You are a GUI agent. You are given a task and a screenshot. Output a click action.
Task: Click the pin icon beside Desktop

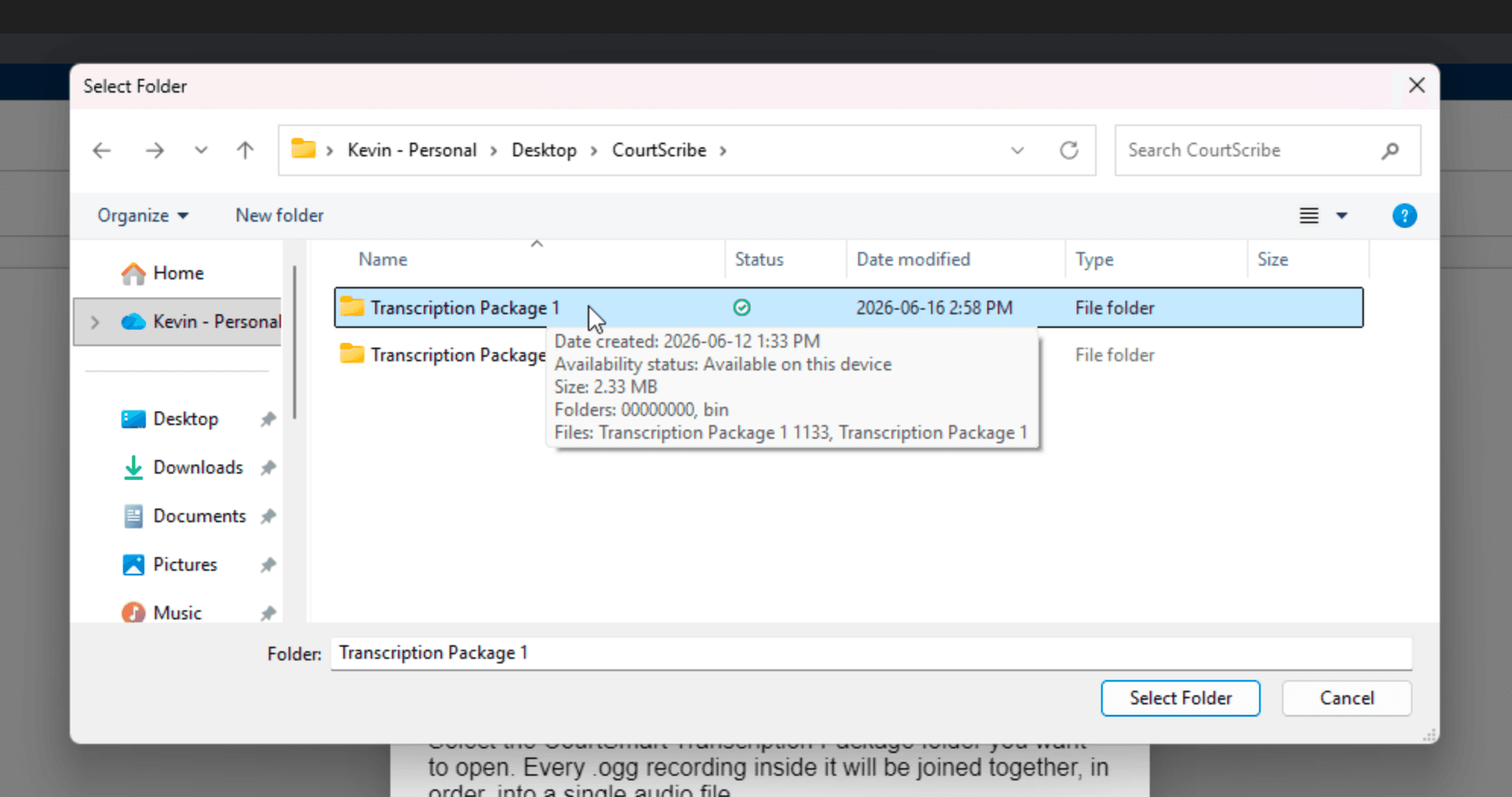tap(268, 419)
